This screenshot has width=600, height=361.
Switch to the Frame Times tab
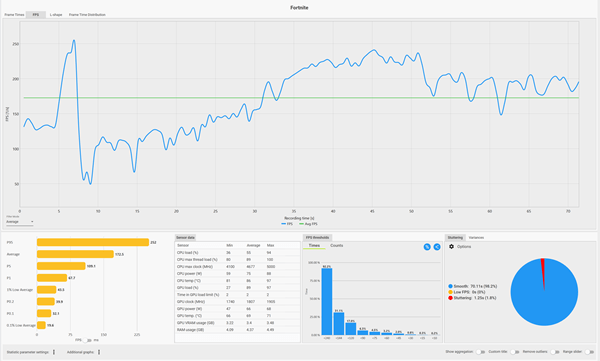(x=14, y=15)
